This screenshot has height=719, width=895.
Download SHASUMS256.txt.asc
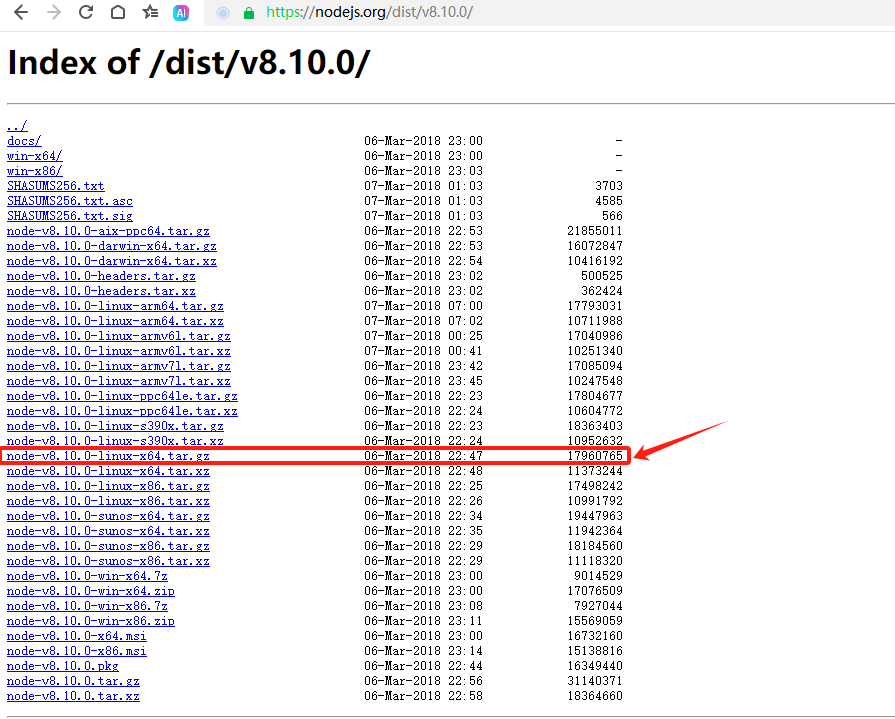tap(70, 201)
